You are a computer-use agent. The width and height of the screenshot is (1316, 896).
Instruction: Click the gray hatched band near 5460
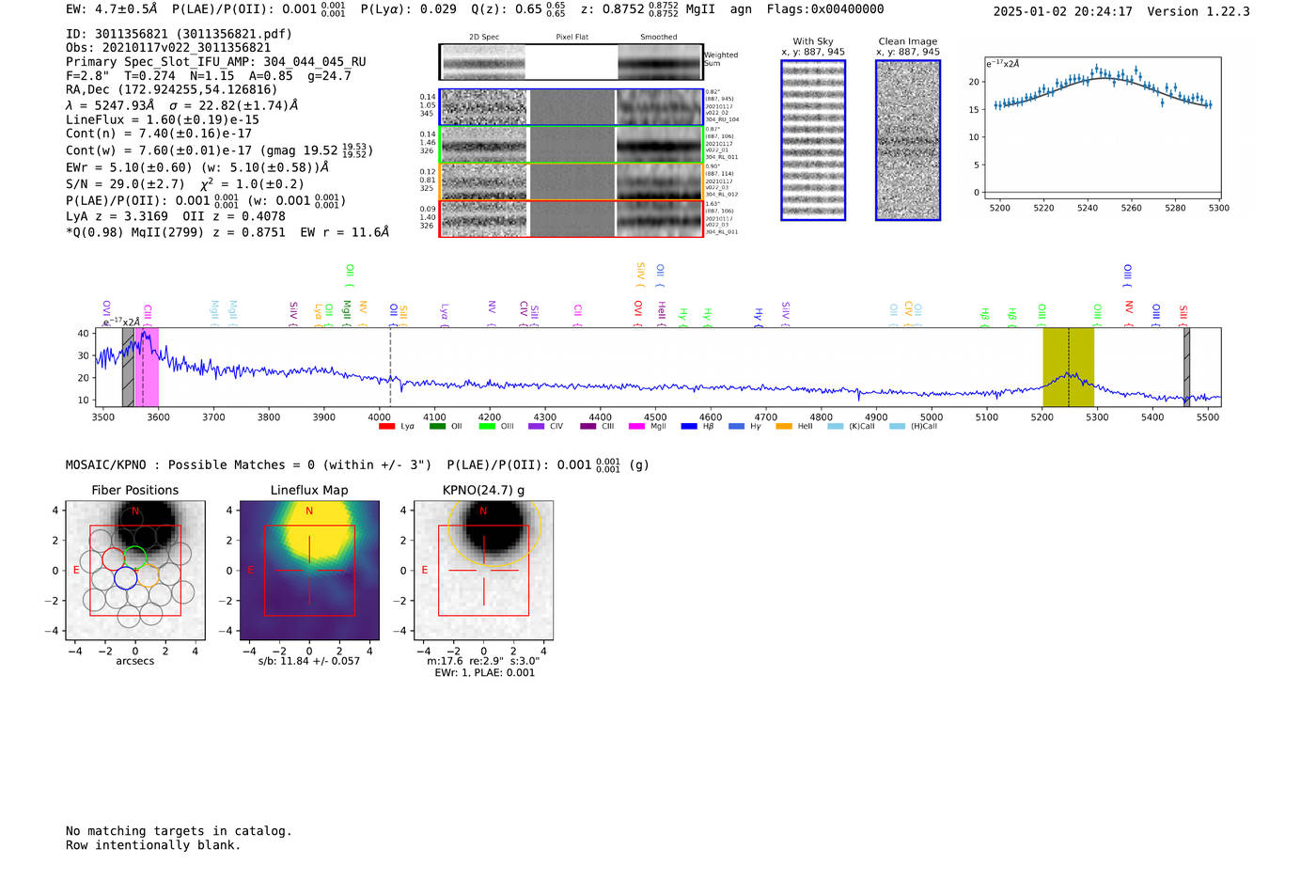coord(1186,367)
